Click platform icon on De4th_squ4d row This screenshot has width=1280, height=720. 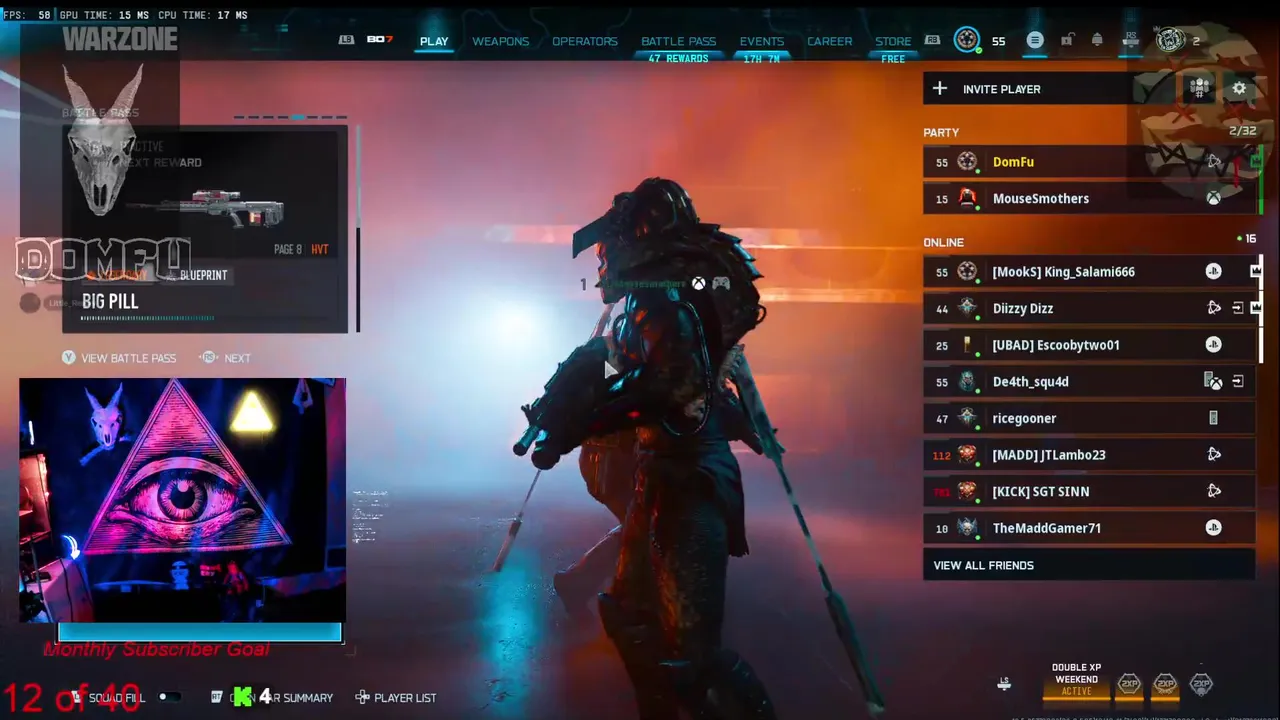coord(1213,381)
